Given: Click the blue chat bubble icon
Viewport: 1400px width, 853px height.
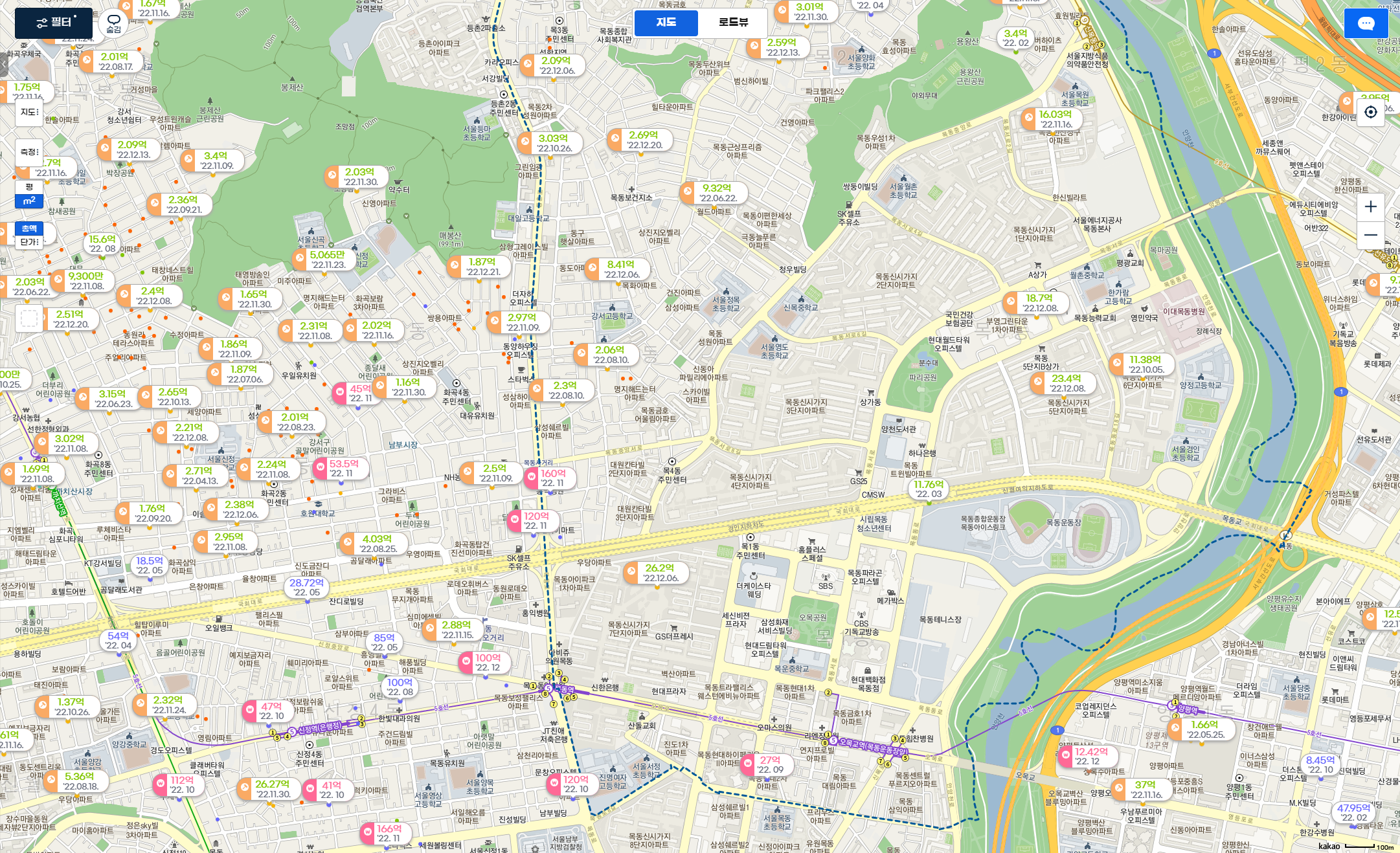Looking at the screenshot, I should (1366, 24).
